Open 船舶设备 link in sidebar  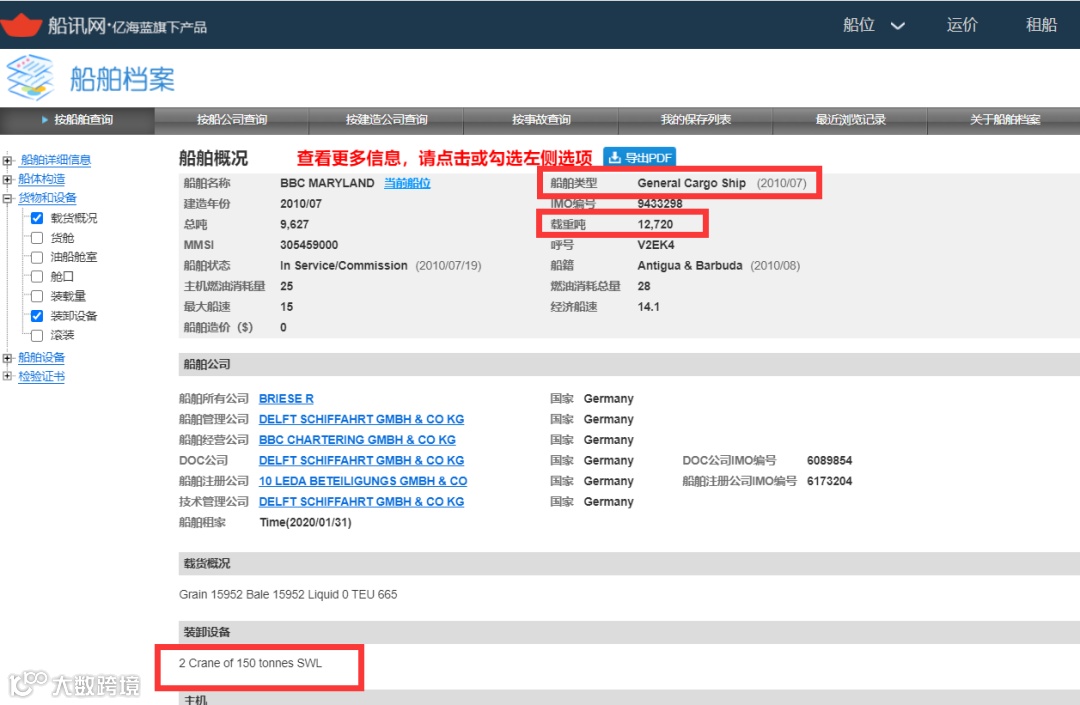[x=41, y=357]
